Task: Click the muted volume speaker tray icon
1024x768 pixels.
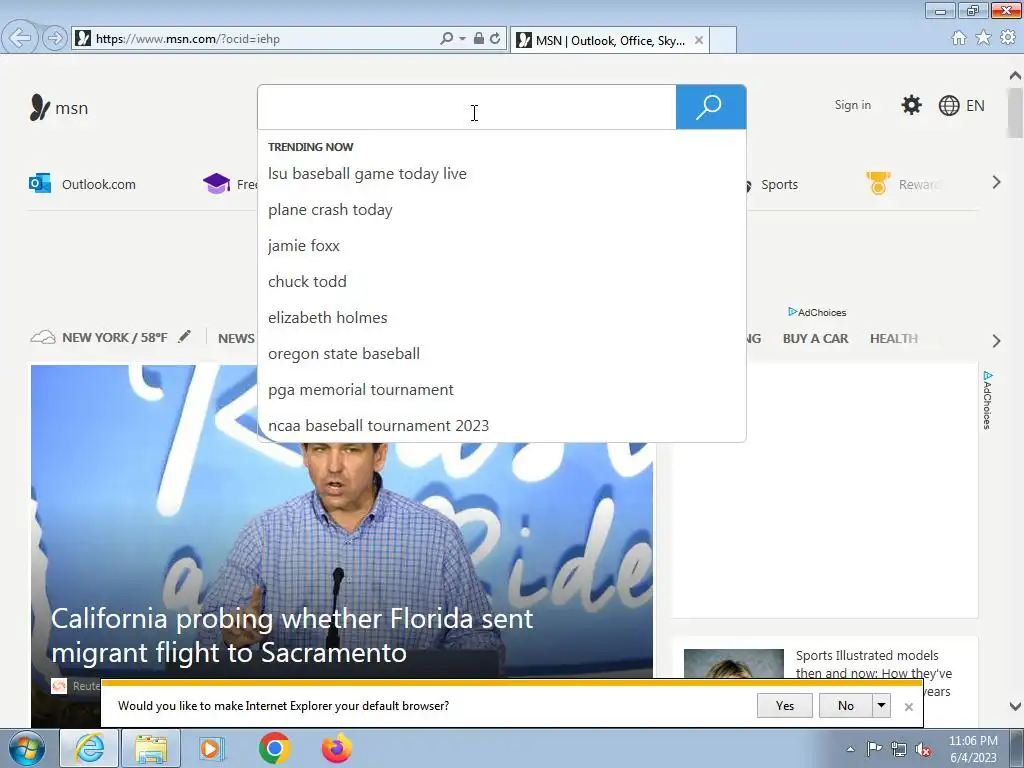Action: [923, 750]
